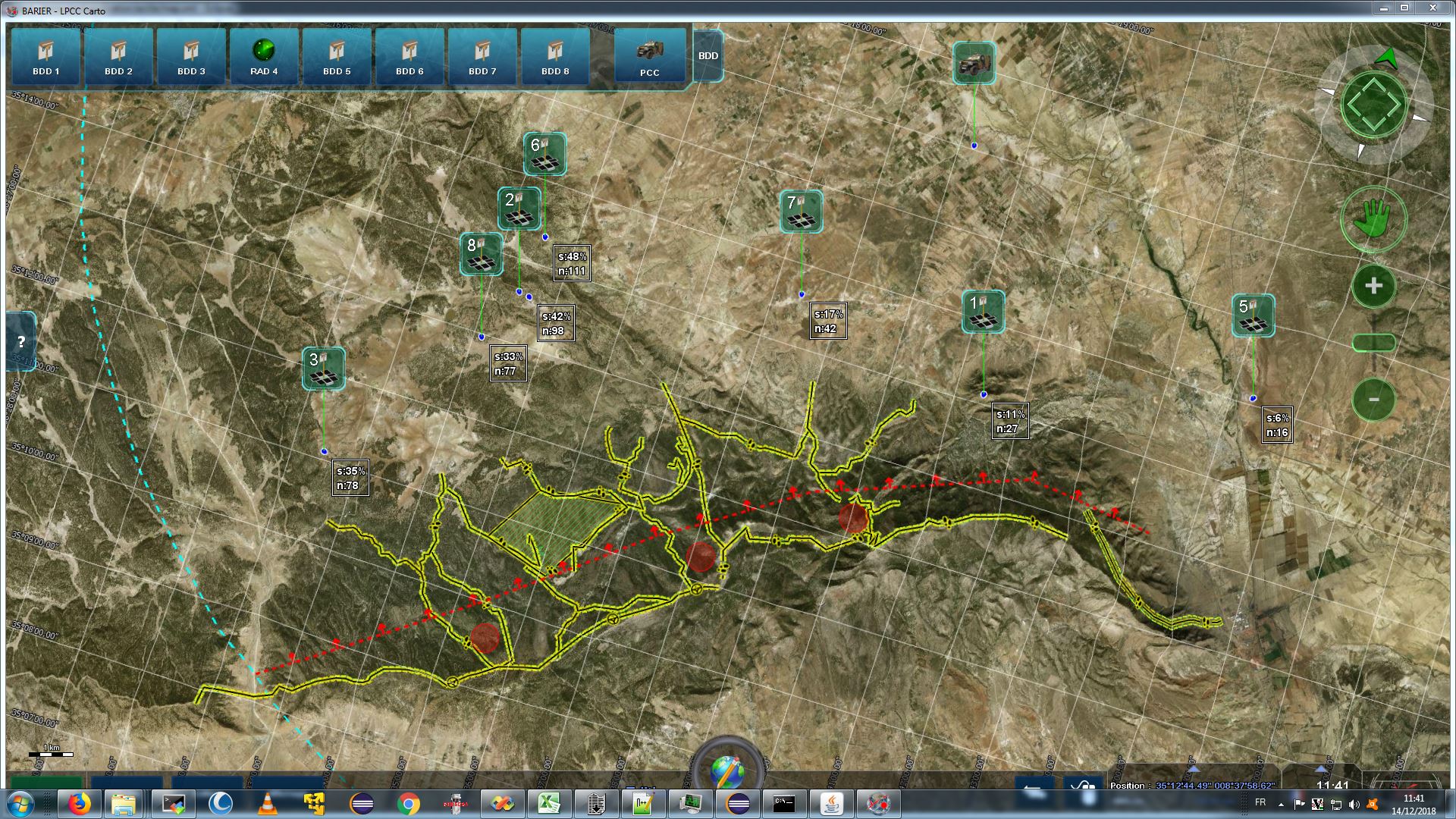Viewport: 1456px width, 819px height.
Task: Click the vehicle marker on the map
Action: click(x=974, y=62)
